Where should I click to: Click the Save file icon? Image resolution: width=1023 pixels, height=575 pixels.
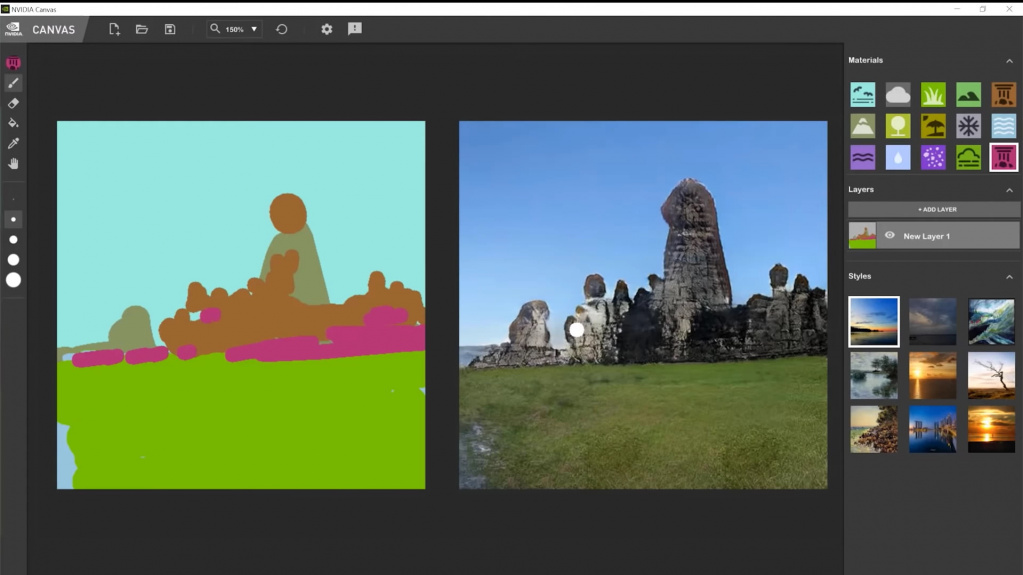coord(170,29)
